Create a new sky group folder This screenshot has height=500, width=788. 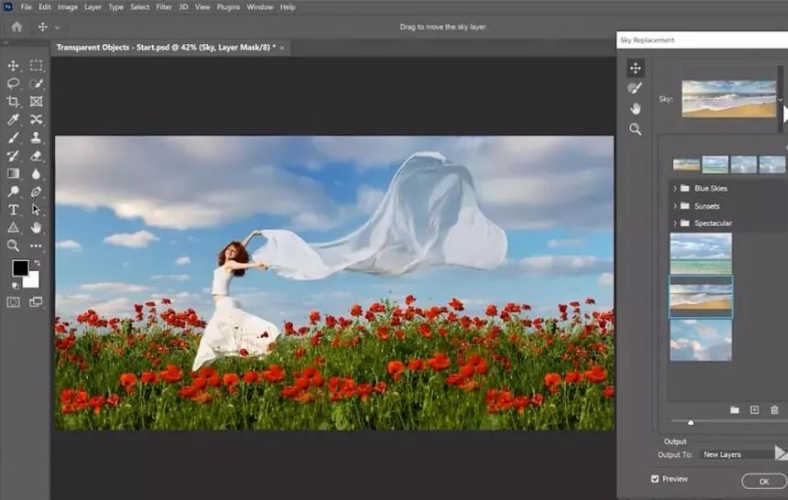pyautogui.click(x=735, y=410)
